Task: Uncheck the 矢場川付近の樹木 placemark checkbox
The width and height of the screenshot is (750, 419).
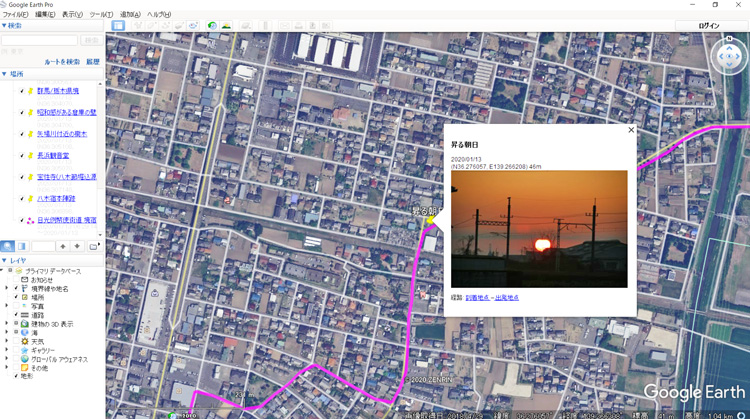Action: 22,134
